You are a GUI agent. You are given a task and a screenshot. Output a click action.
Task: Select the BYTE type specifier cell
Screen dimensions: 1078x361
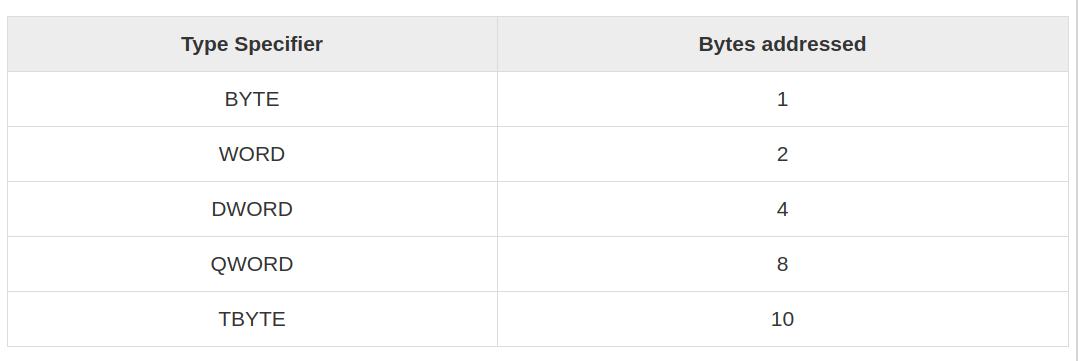252,99
